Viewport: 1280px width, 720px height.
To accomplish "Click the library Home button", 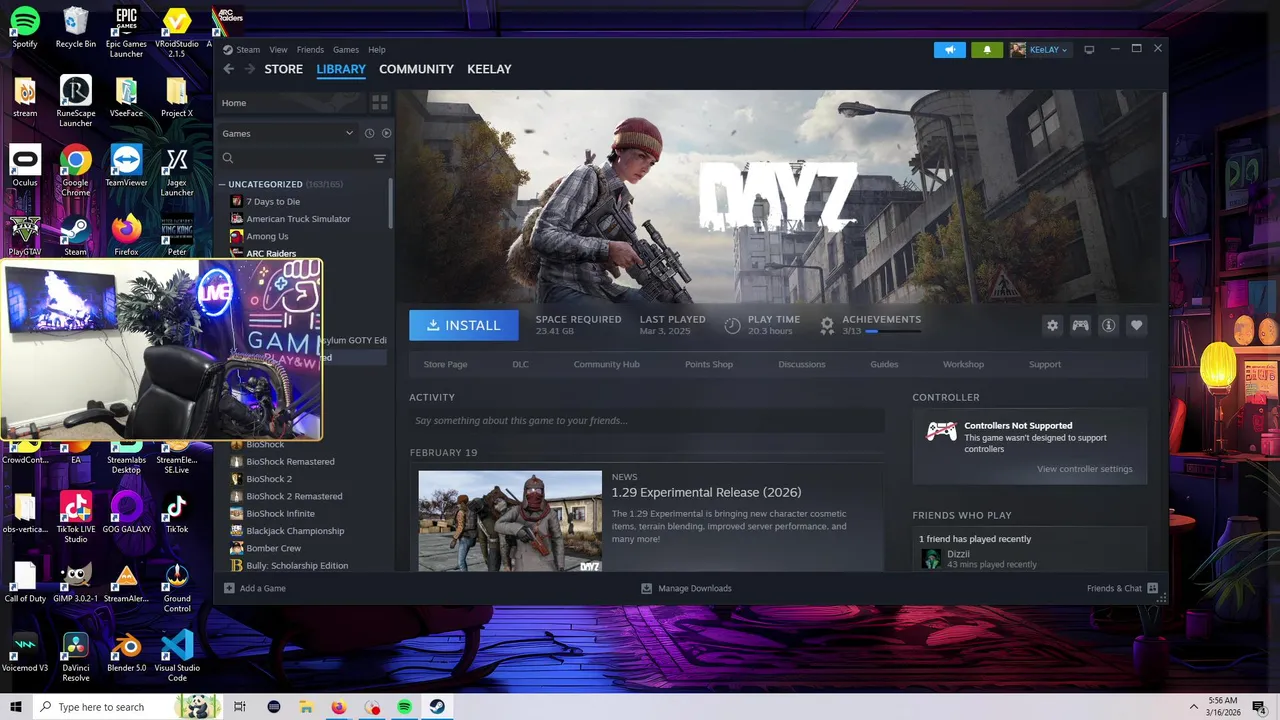I will 292,103.
